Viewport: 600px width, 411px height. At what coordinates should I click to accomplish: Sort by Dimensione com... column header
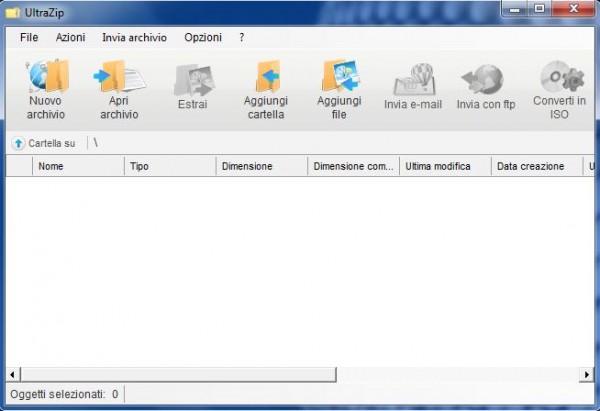click(354, 166)
